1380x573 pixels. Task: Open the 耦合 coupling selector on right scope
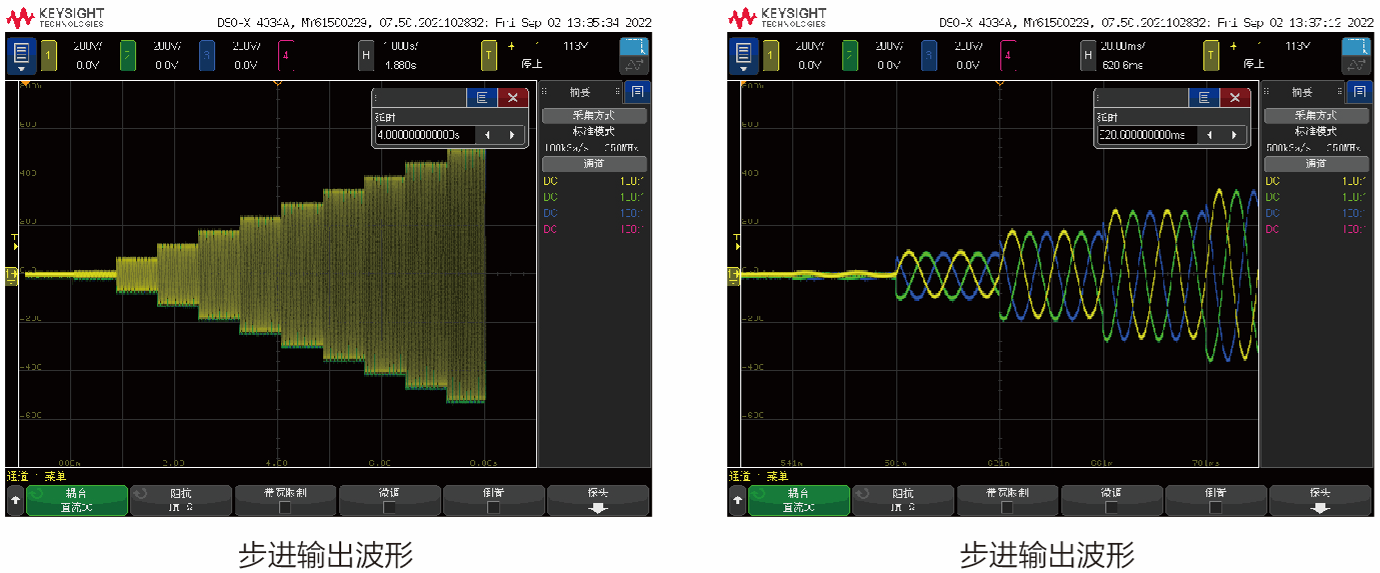click(x=799, y=500)
